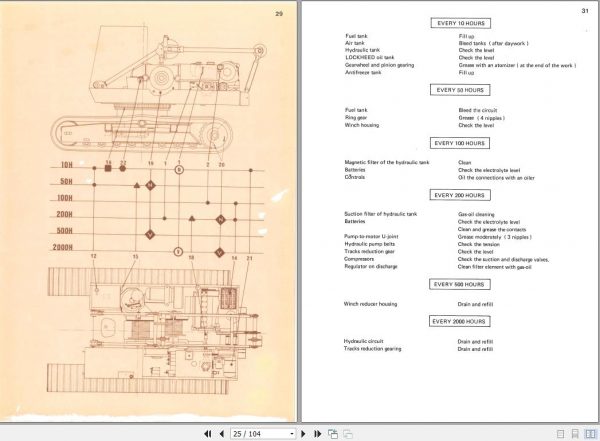The width and height of the screenshot is (600, 441).
Task: Click page number 31 on right page
Action: click(584, 11)
